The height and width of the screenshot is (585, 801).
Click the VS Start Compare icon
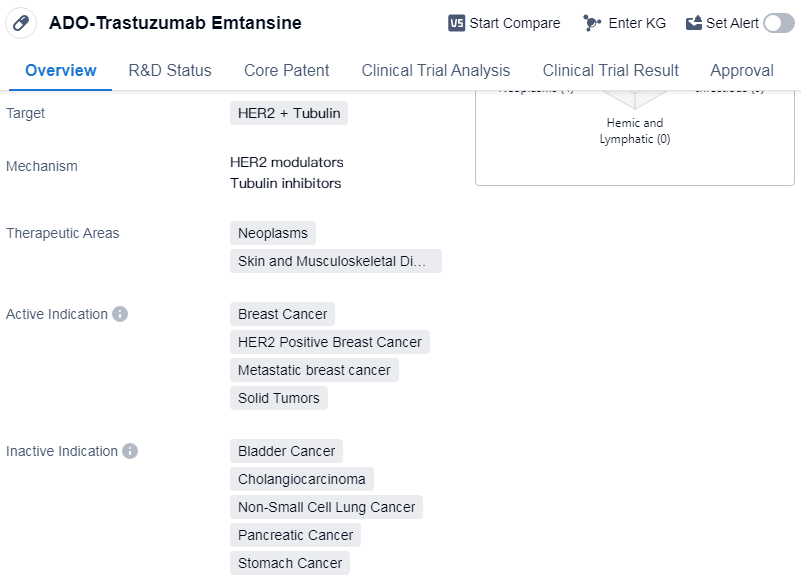pos(457,23)
